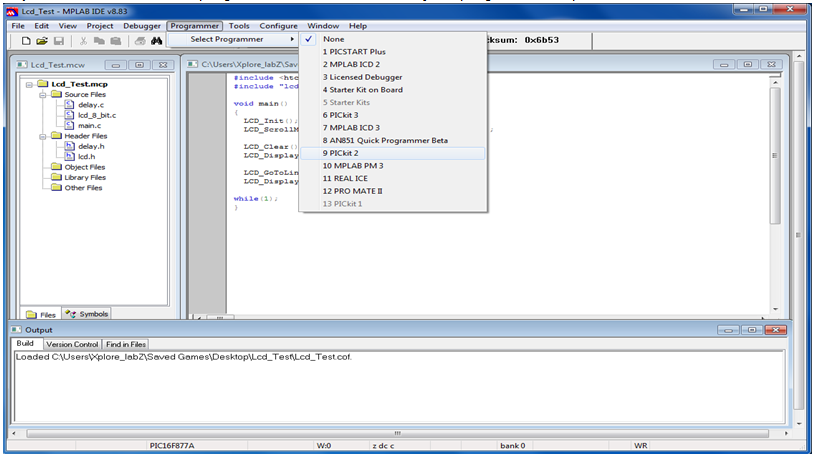Click the Print toolbar icon

point(140,41)
